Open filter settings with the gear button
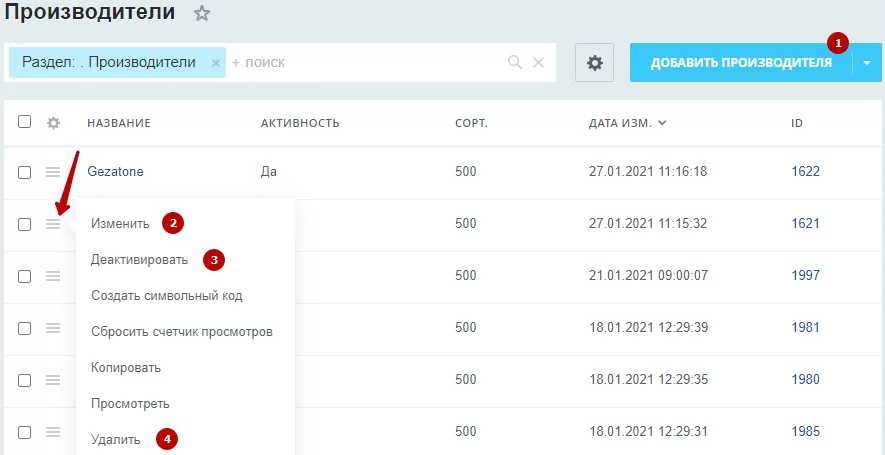The image size is (885, 455). point(594,63)
